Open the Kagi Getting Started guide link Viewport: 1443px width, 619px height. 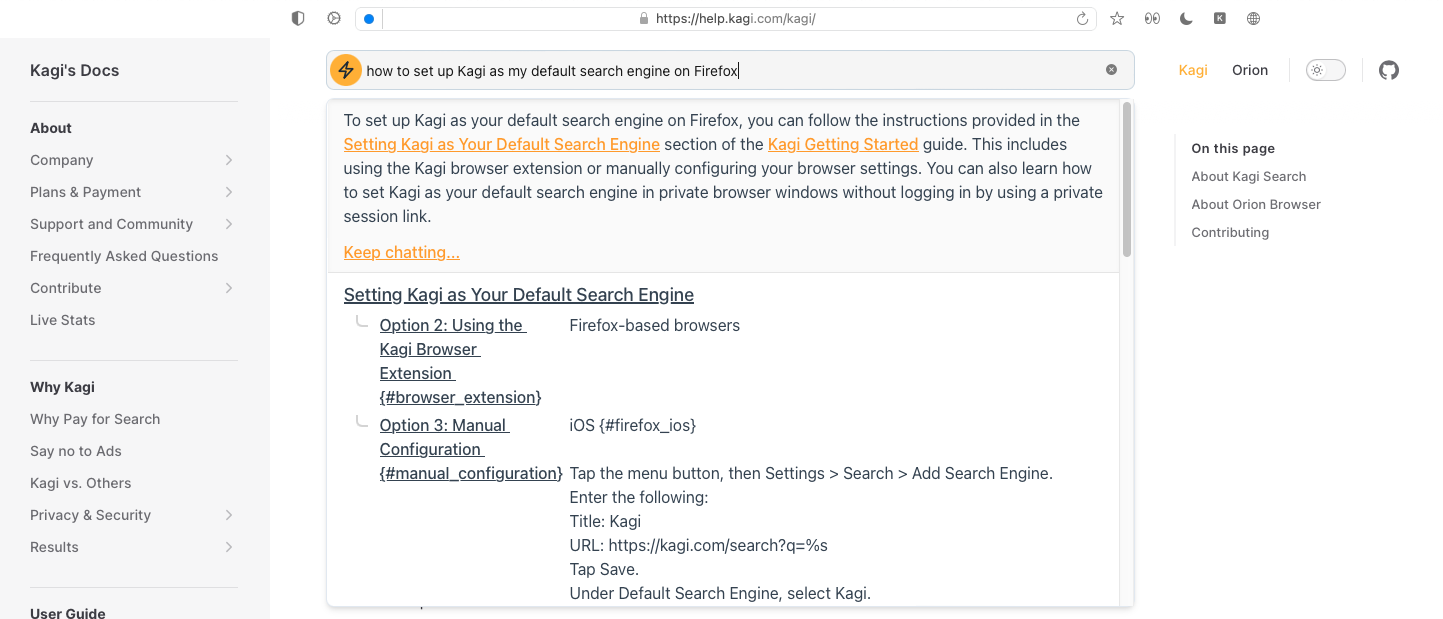(842, 144)
